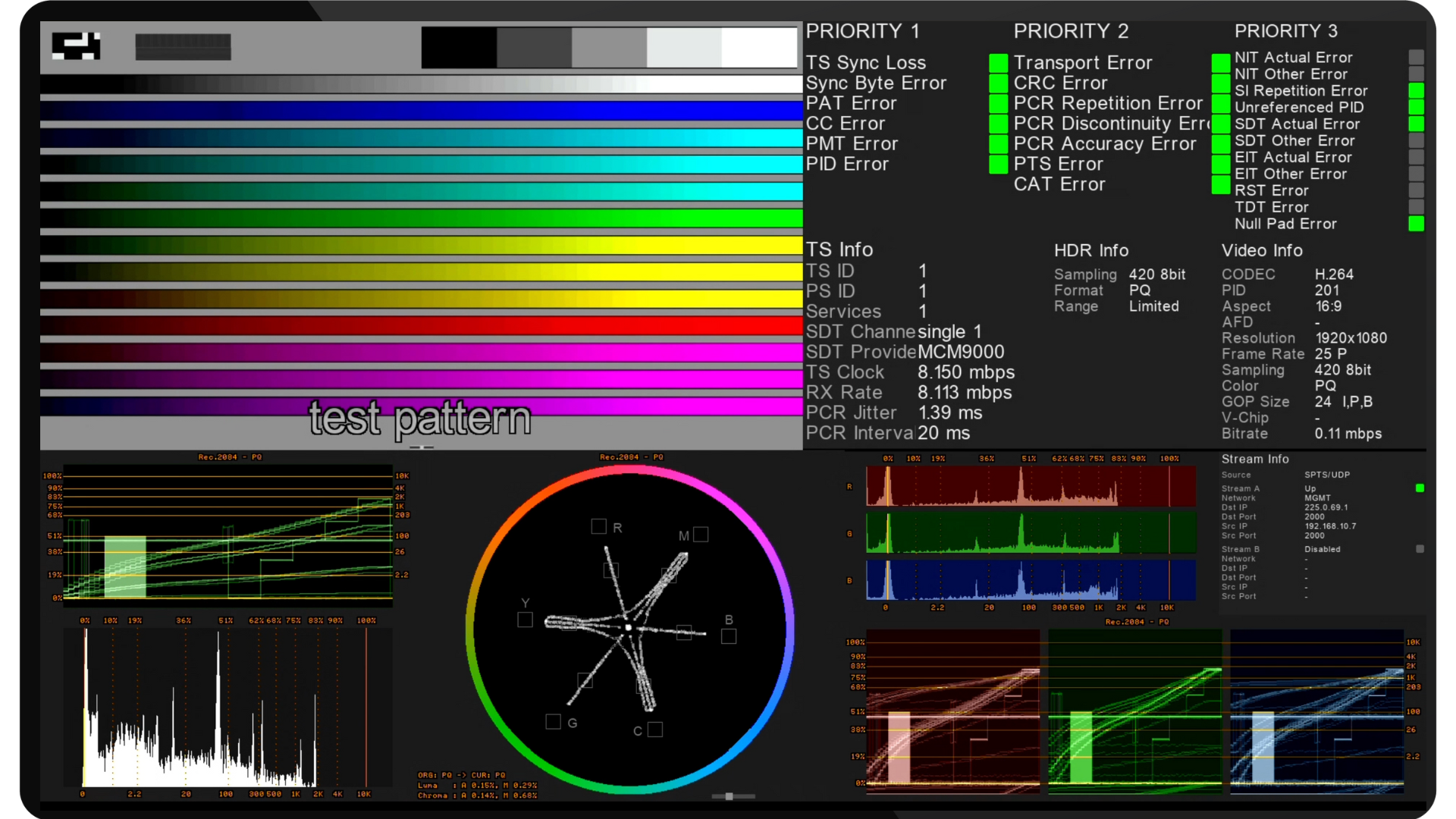Toggle the Stream B gray disabled indicator

click(x=1420, y=549)
